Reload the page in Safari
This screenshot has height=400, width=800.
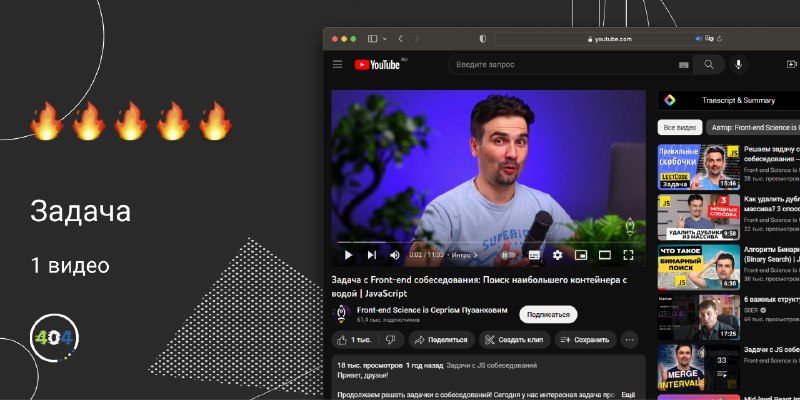pyautogui.click(x=719, y=39)
